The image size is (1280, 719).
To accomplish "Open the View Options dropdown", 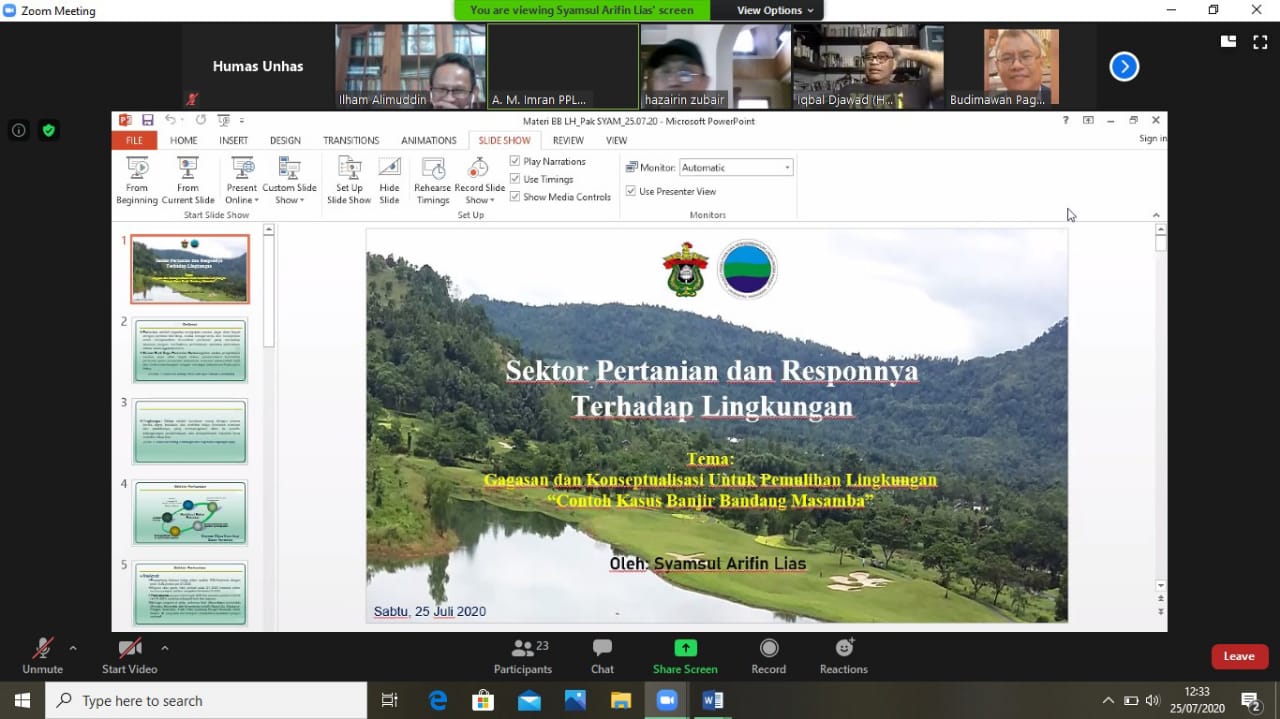I will pyautogui.click(x=775, y=10).
